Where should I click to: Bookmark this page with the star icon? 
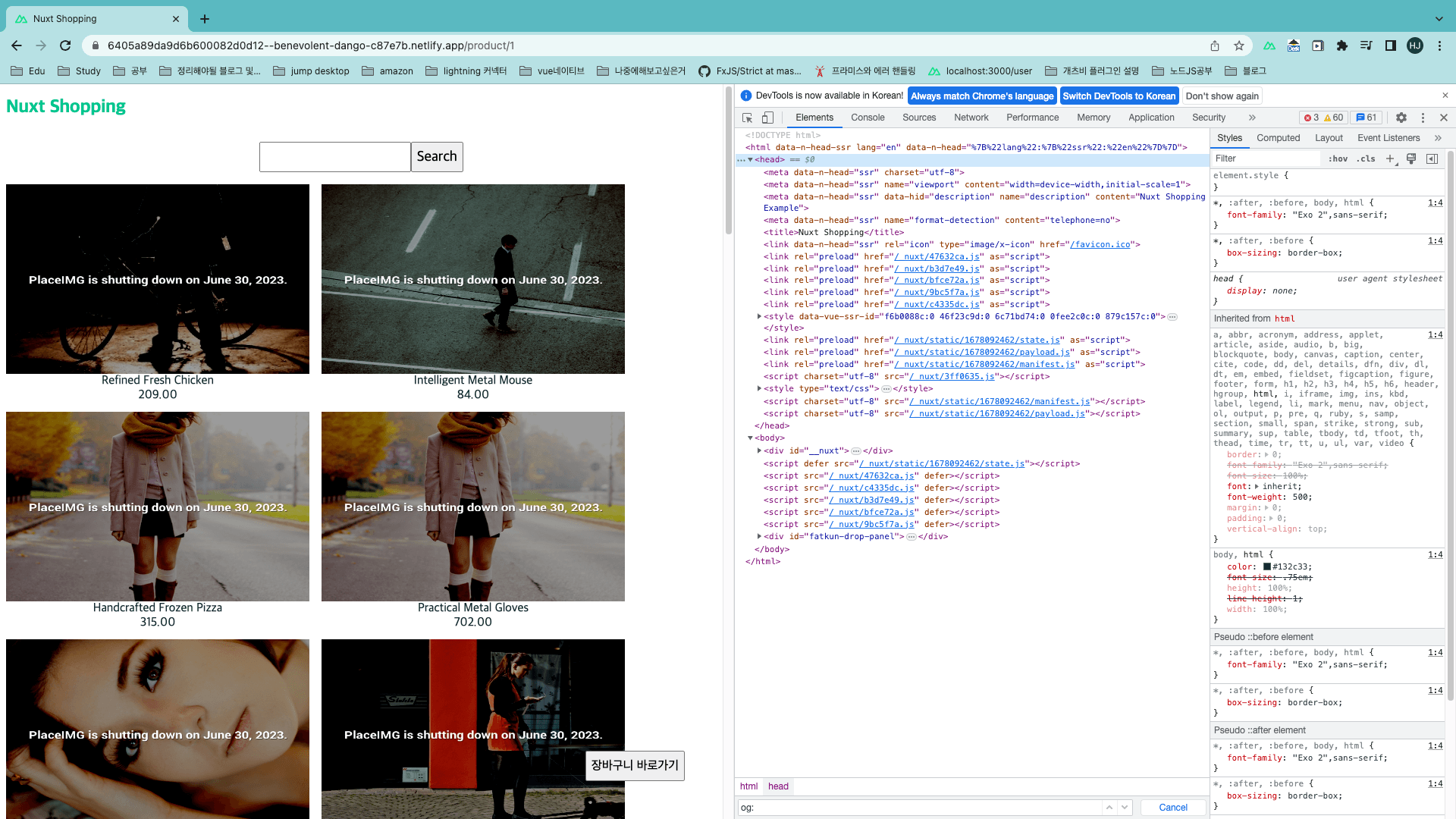click(x=1239, y=45)
